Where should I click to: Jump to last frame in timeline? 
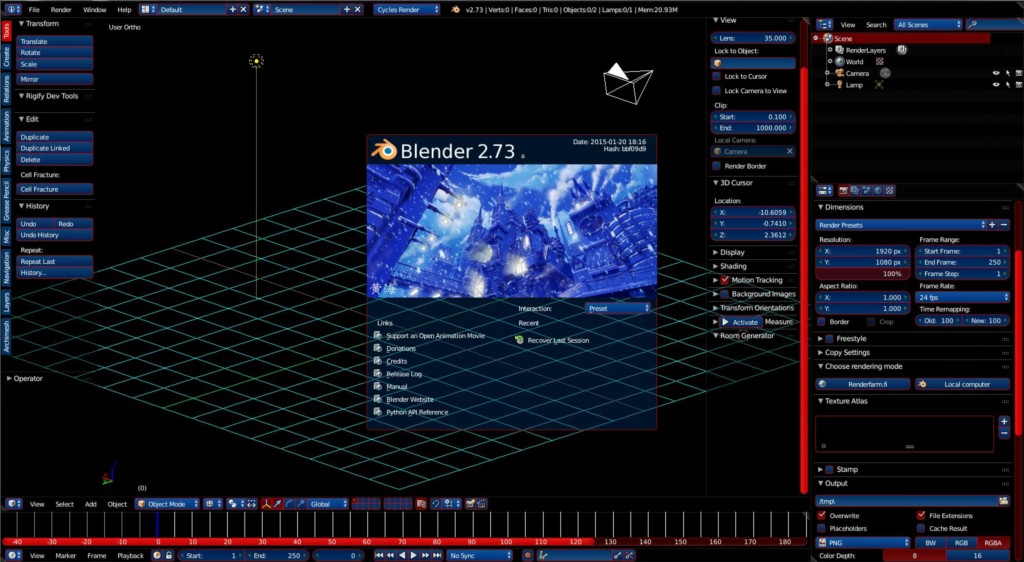click(437, 555)
